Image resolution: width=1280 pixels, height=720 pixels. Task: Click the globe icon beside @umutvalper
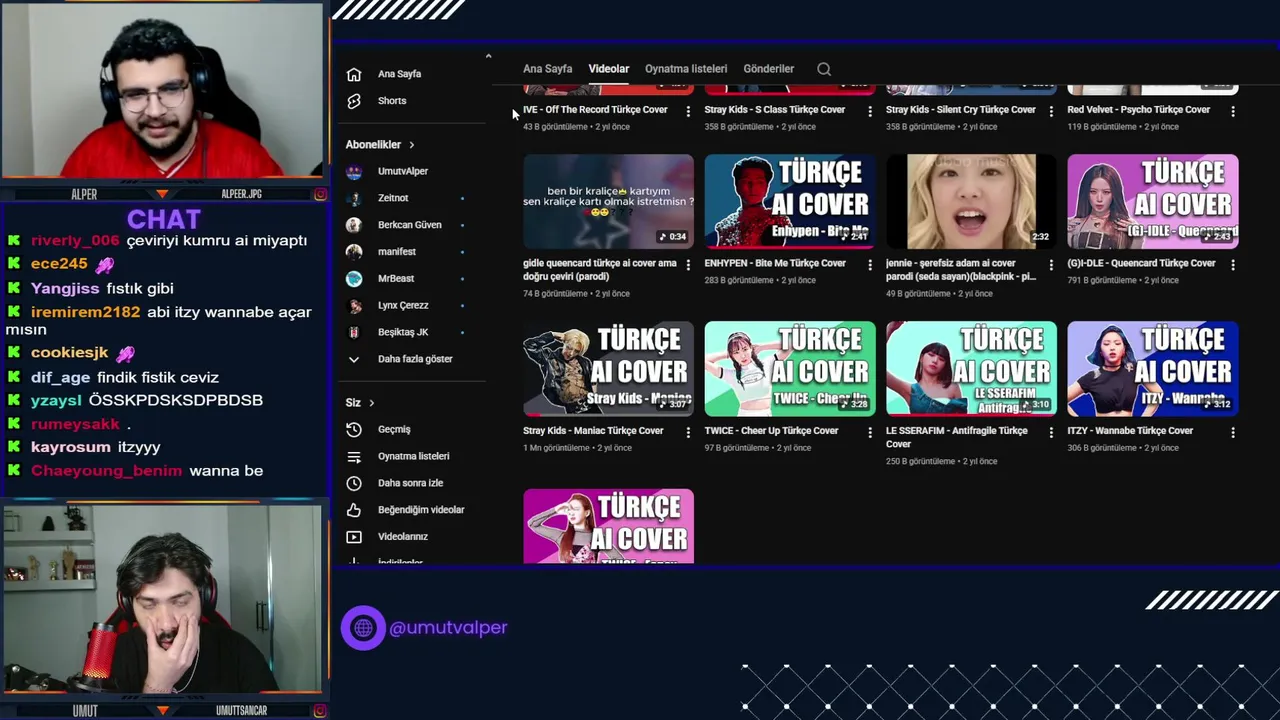(x=363, y=628)
